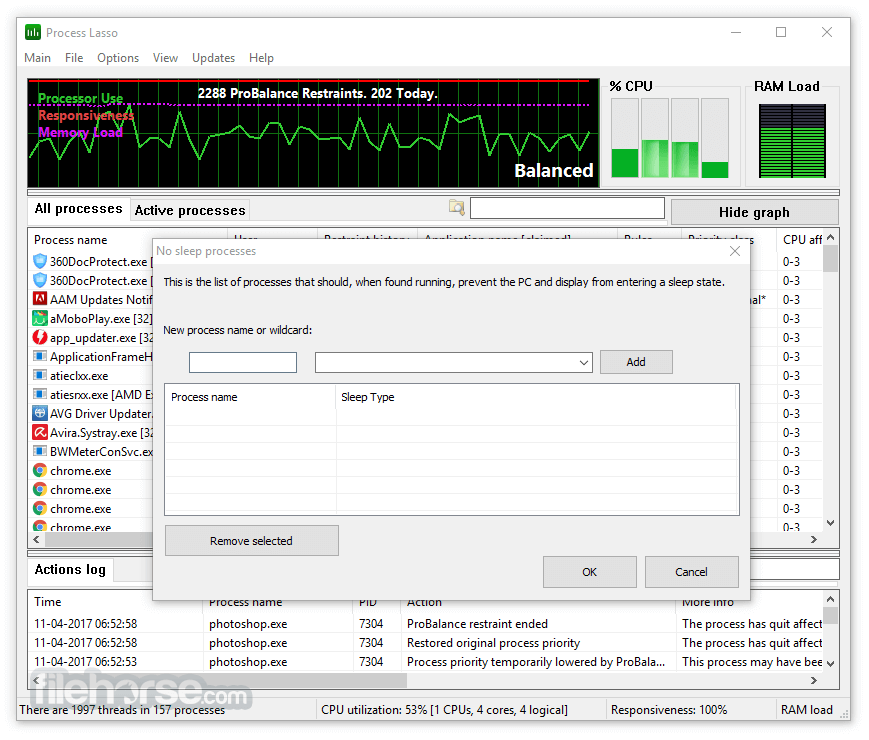
Task: Click the '1997 threads in 157 processes' status
Action: [122, 710]
